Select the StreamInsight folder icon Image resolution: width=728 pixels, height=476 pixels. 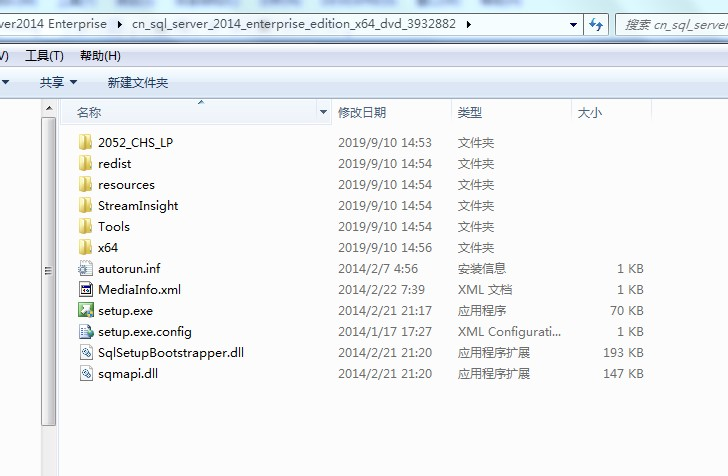85,205
